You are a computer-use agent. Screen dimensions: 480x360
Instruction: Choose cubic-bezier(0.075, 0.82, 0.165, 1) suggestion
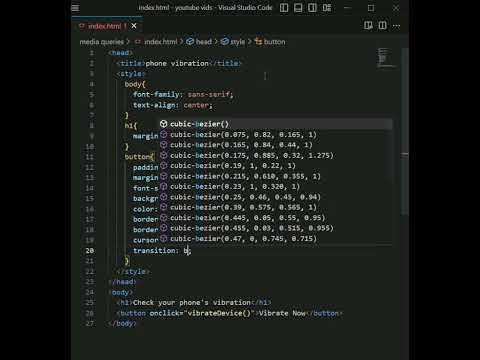click(275, 135)
